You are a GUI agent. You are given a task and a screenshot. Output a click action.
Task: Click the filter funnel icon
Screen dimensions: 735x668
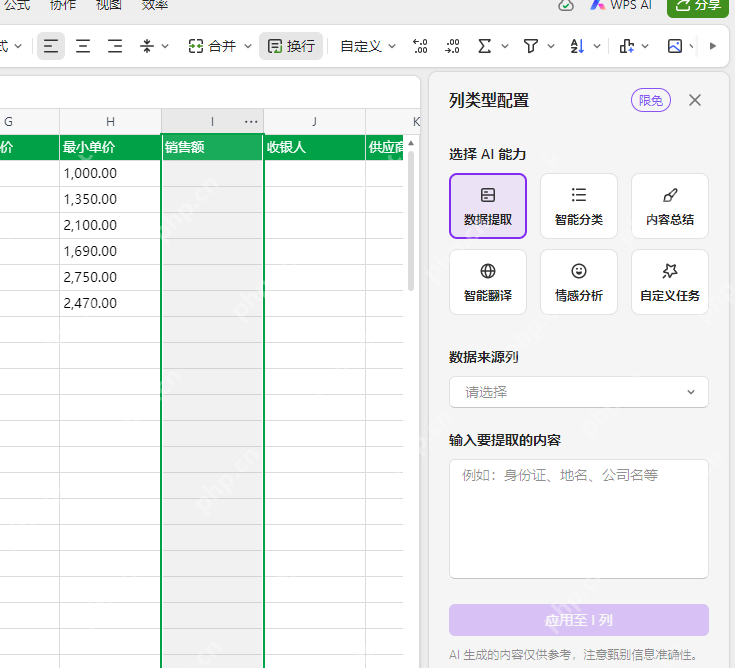(x=531, y=46)
